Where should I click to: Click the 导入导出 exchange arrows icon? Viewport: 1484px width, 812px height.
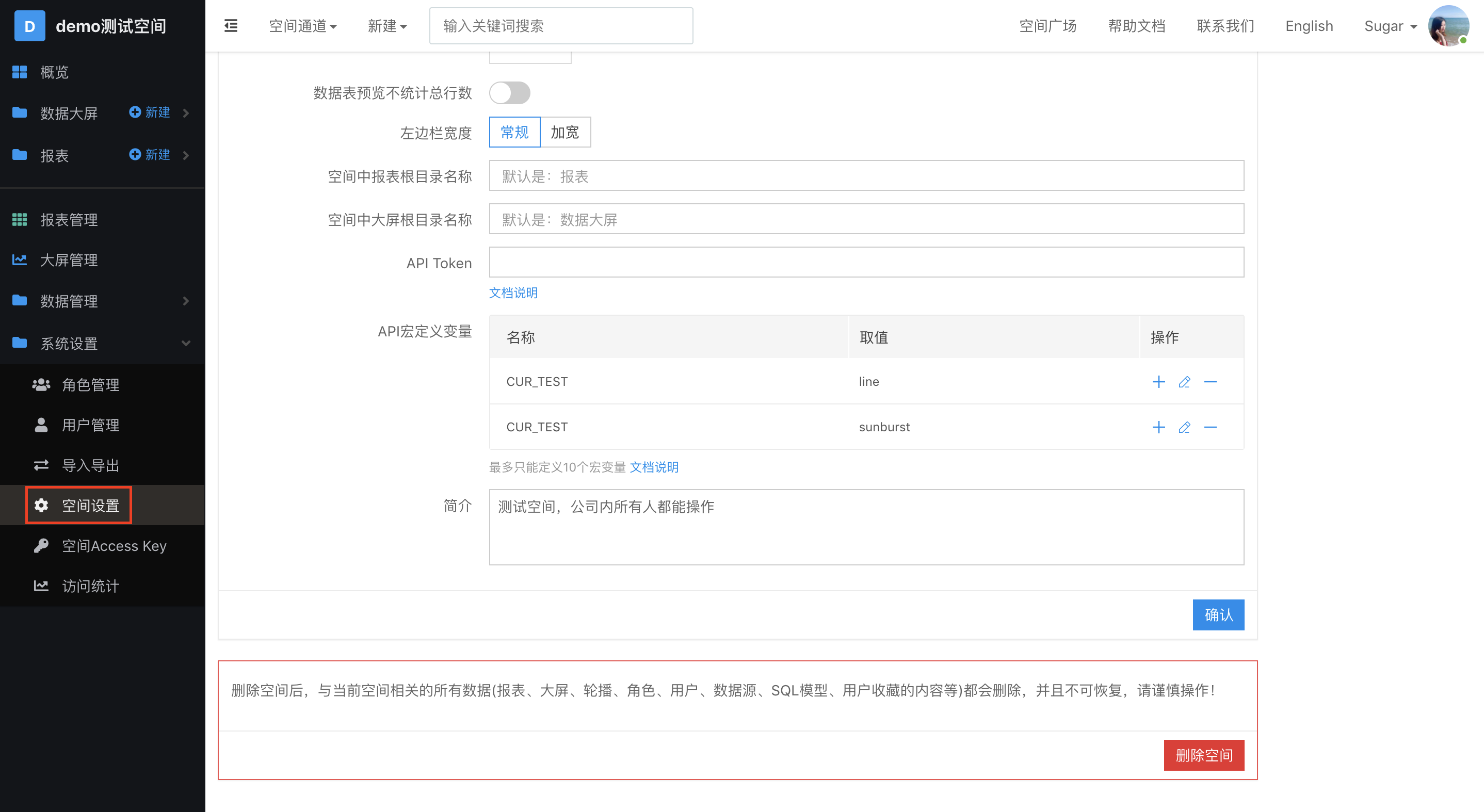pos(41,465)
